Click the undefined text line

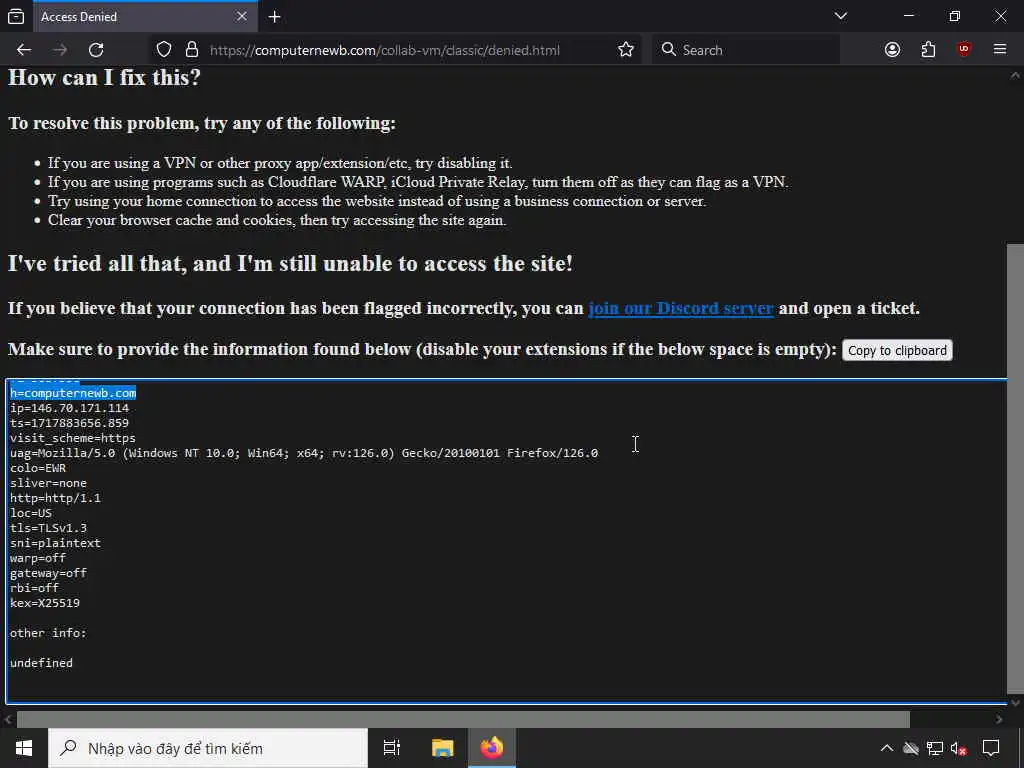(x=41, y=663)
